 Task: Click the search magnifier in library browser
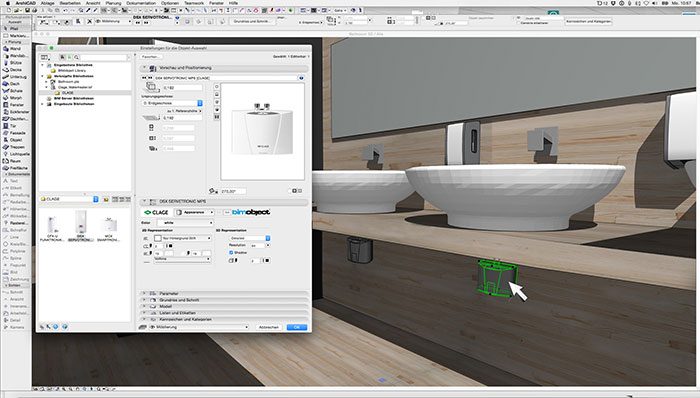77,58
